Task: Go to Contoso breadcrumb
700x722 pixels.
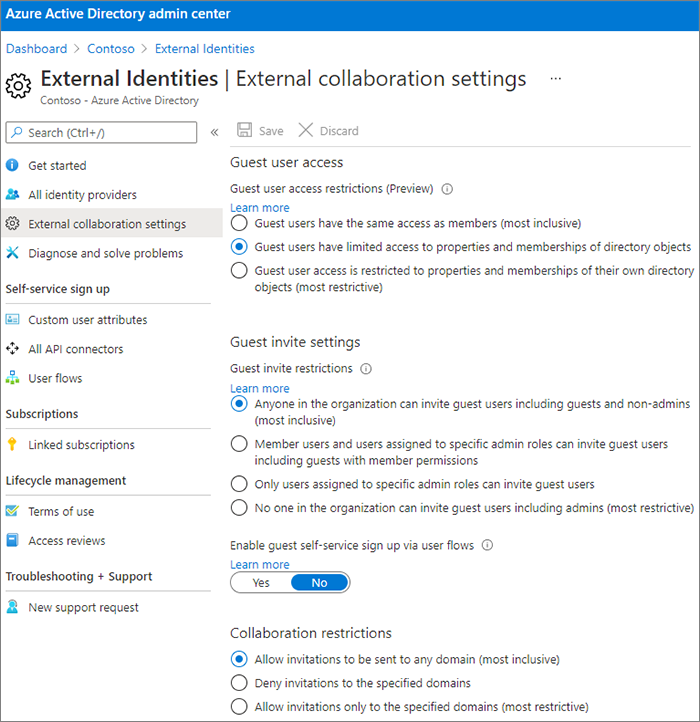Action: tap(111, 49)
